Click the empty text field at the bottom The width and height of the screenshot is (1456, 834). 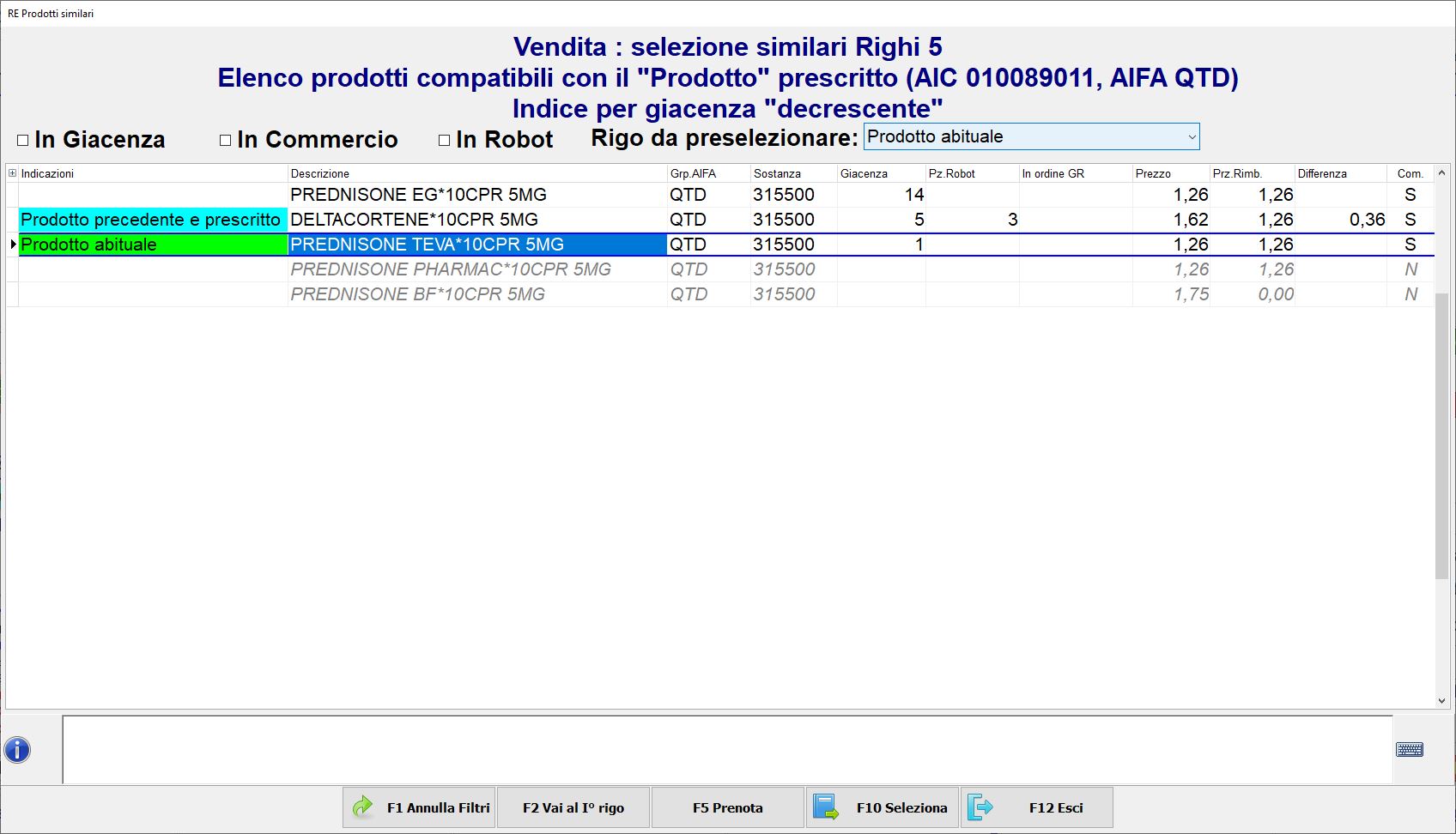[726, 750]
